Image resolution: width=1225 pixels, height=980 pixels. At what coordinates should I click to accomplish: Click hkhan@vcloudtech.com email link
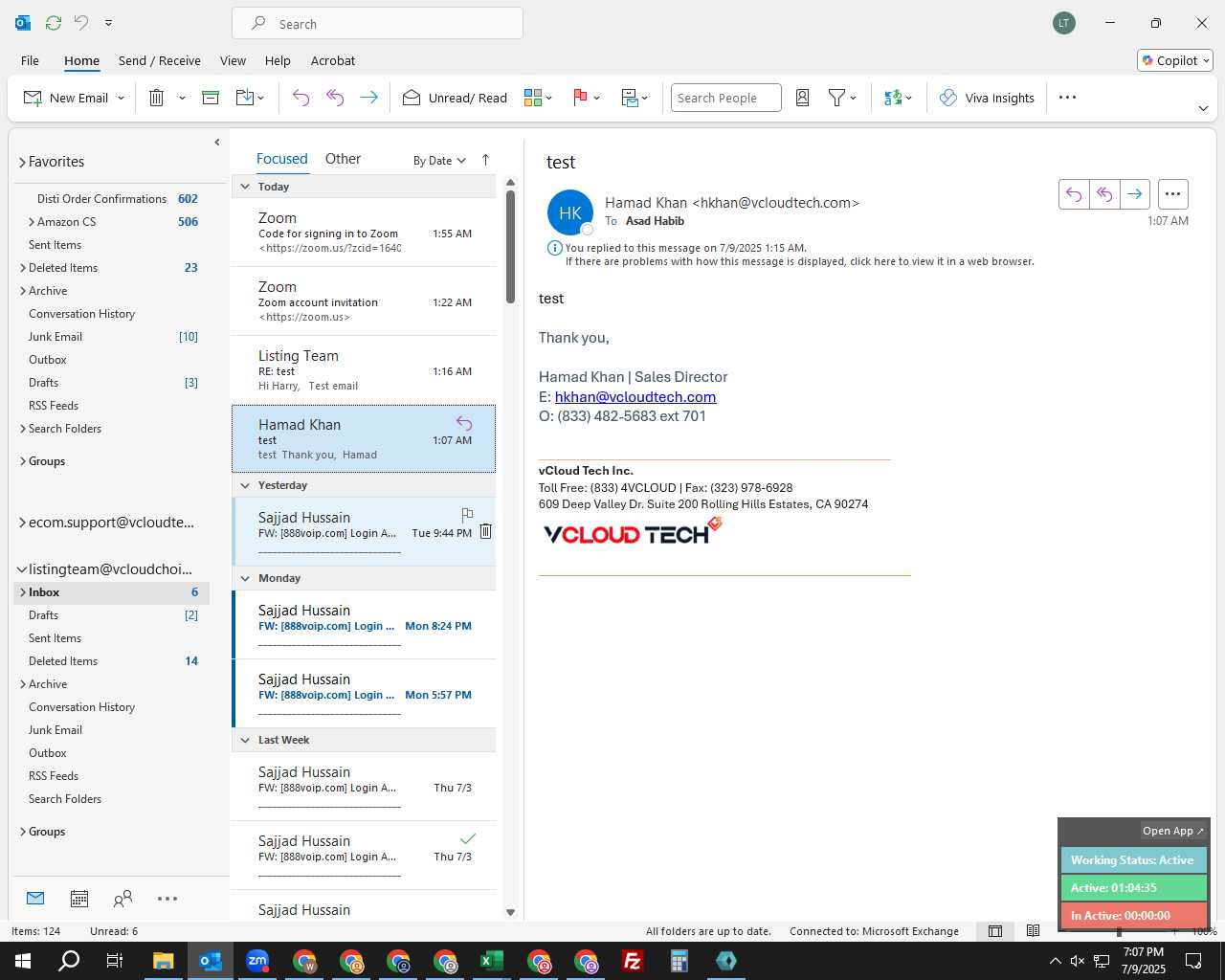[x=635, y=397]
